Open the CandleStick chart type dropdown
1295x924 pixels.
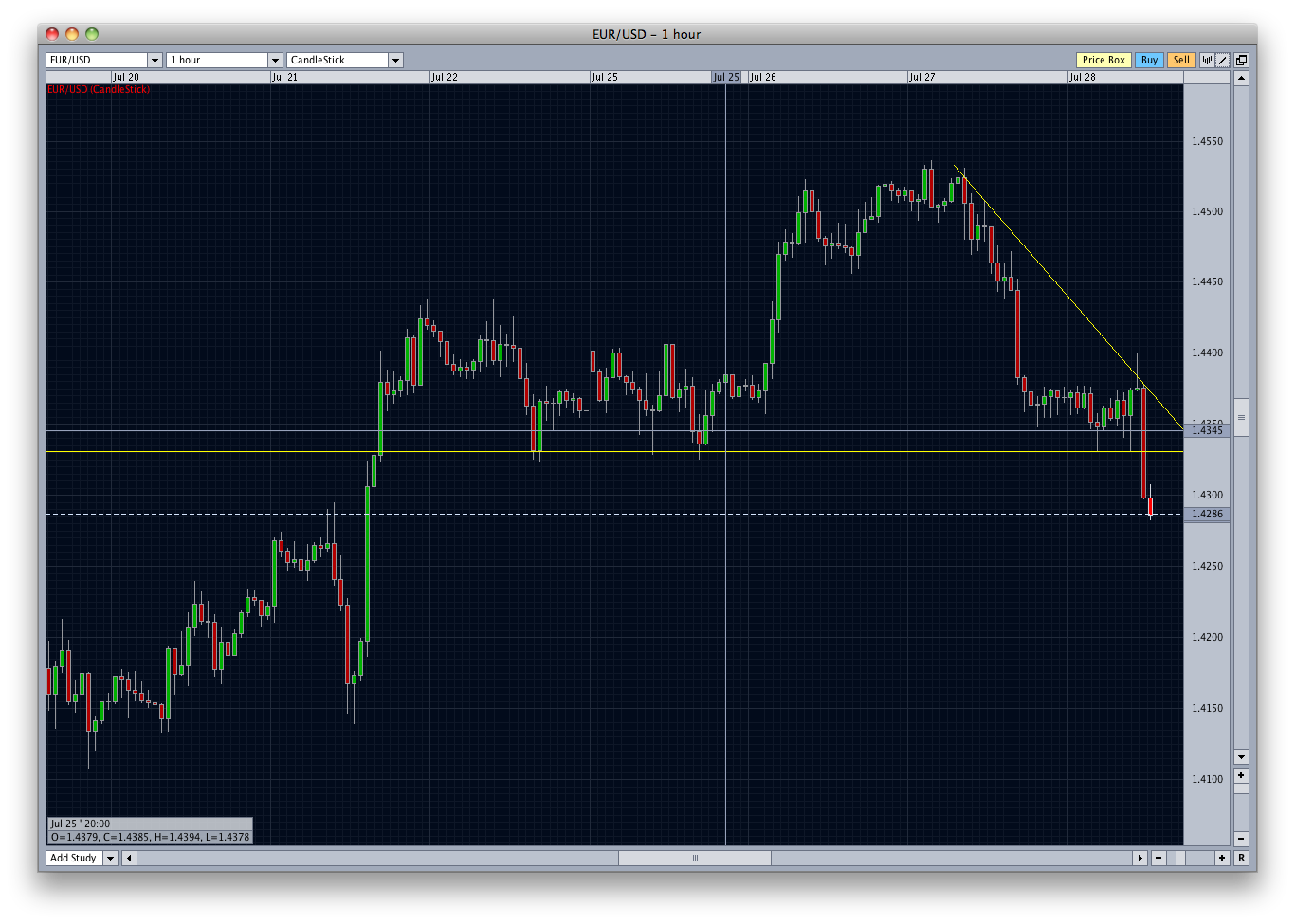(x=395, y=60)
